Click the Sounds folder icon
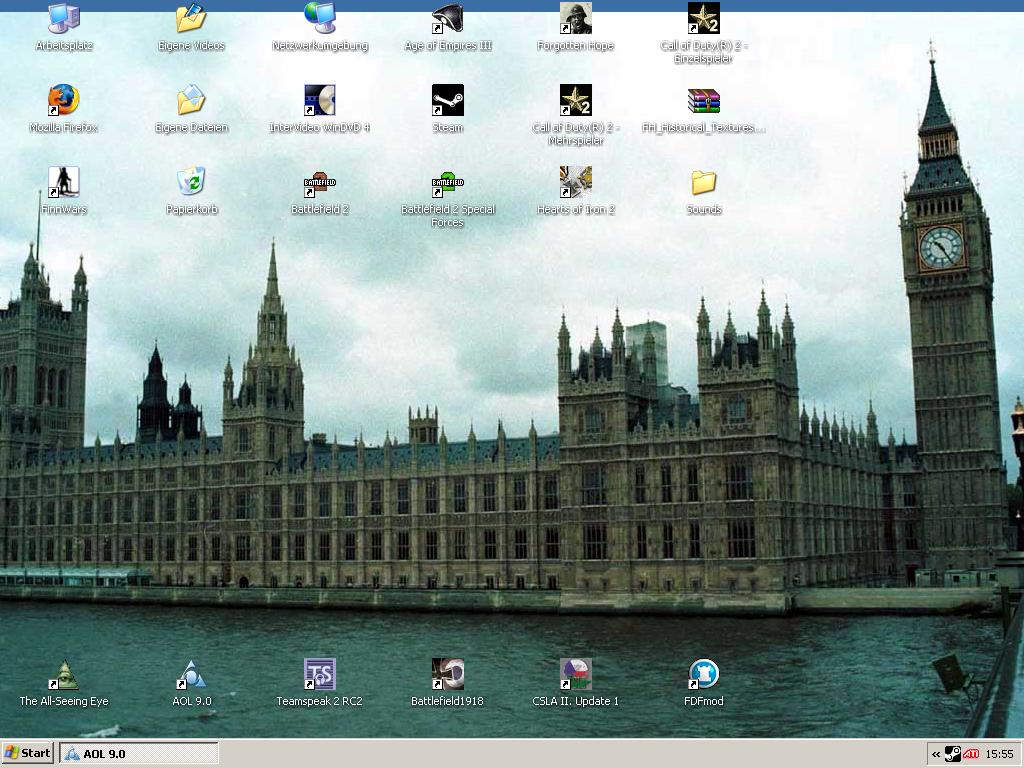The image size is (1024, 768). coord(703,182)
